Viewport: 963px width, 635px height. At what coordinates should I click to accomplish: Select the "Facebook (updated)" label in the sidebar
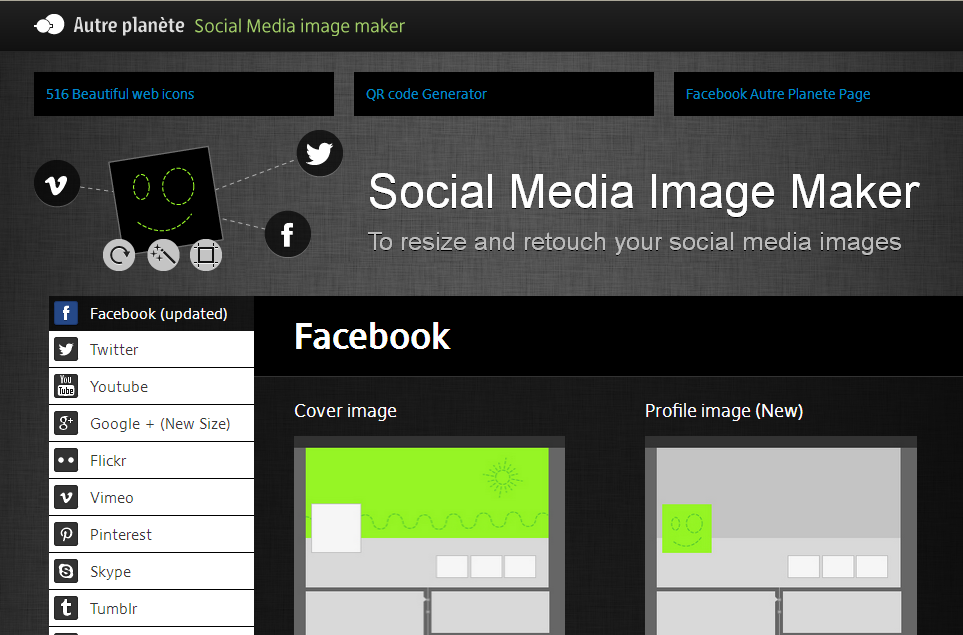pyautogui.click(x=158, y=314)
